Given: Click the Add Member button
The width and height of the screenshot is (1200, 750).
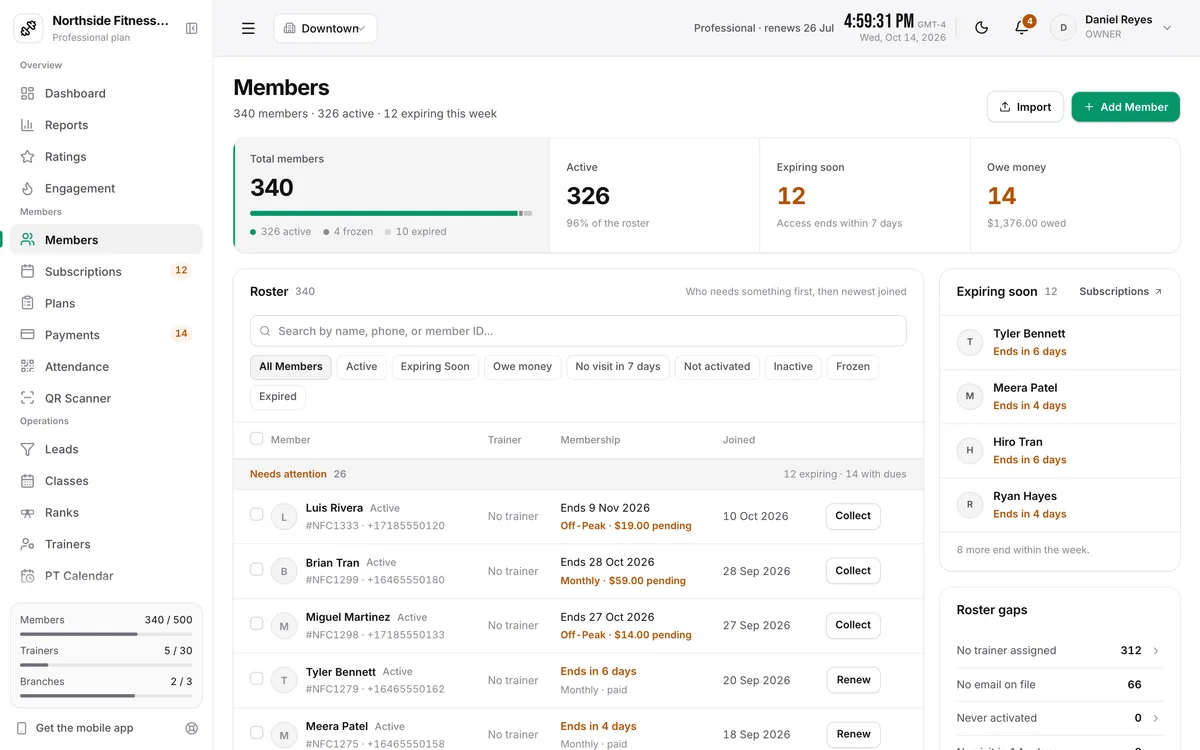Looking at the screenshot, I should point(1125,107).
